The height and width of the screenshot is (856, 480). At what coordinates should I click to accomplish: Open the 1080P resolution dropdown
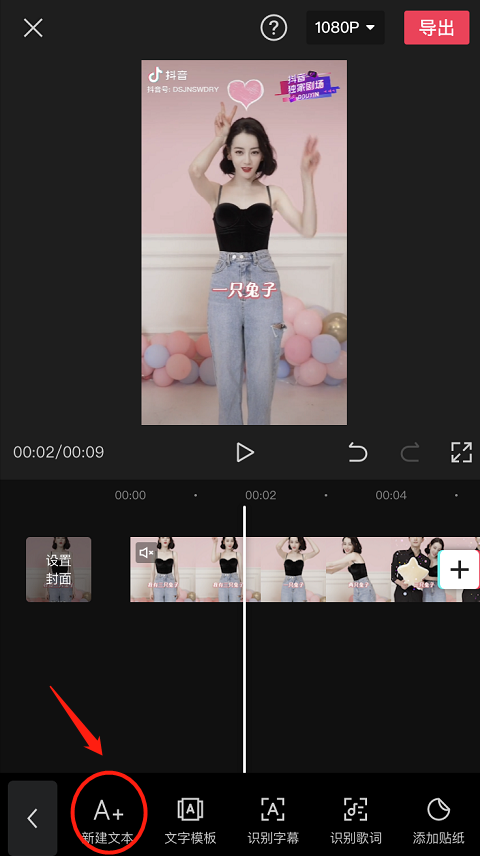345,27
